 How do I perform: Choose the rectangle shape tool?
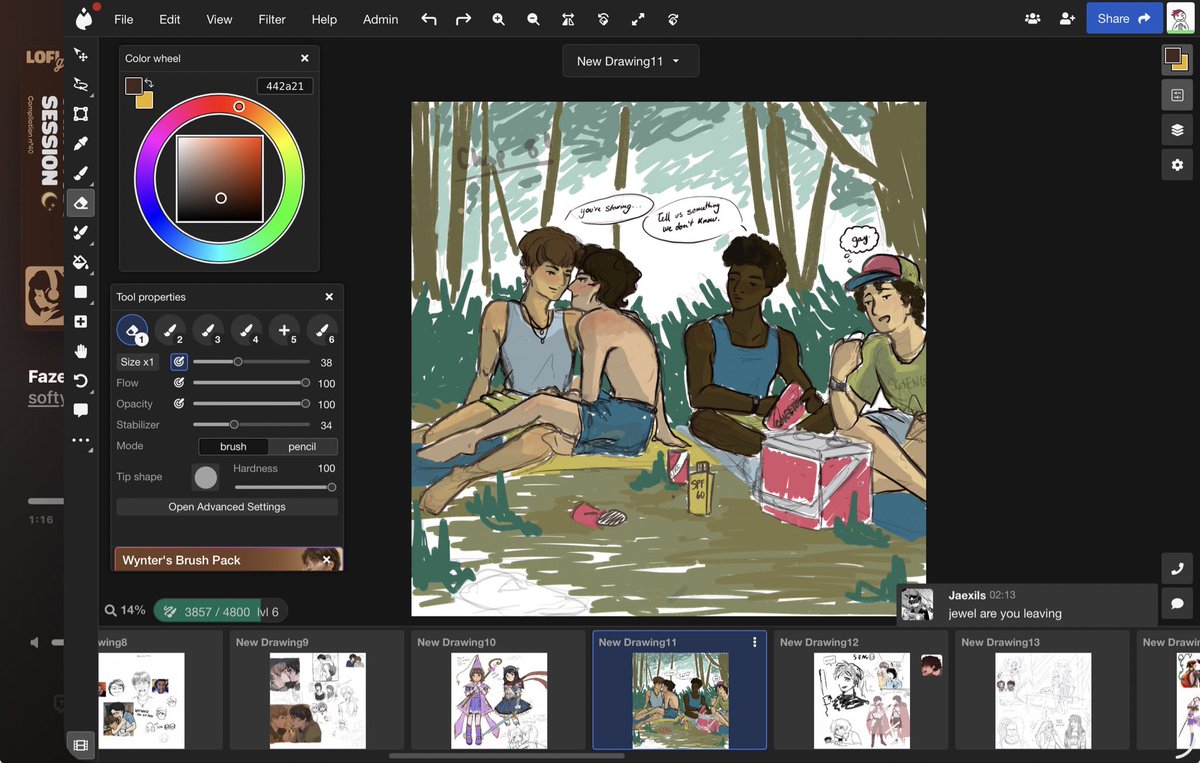coord(81,292)
